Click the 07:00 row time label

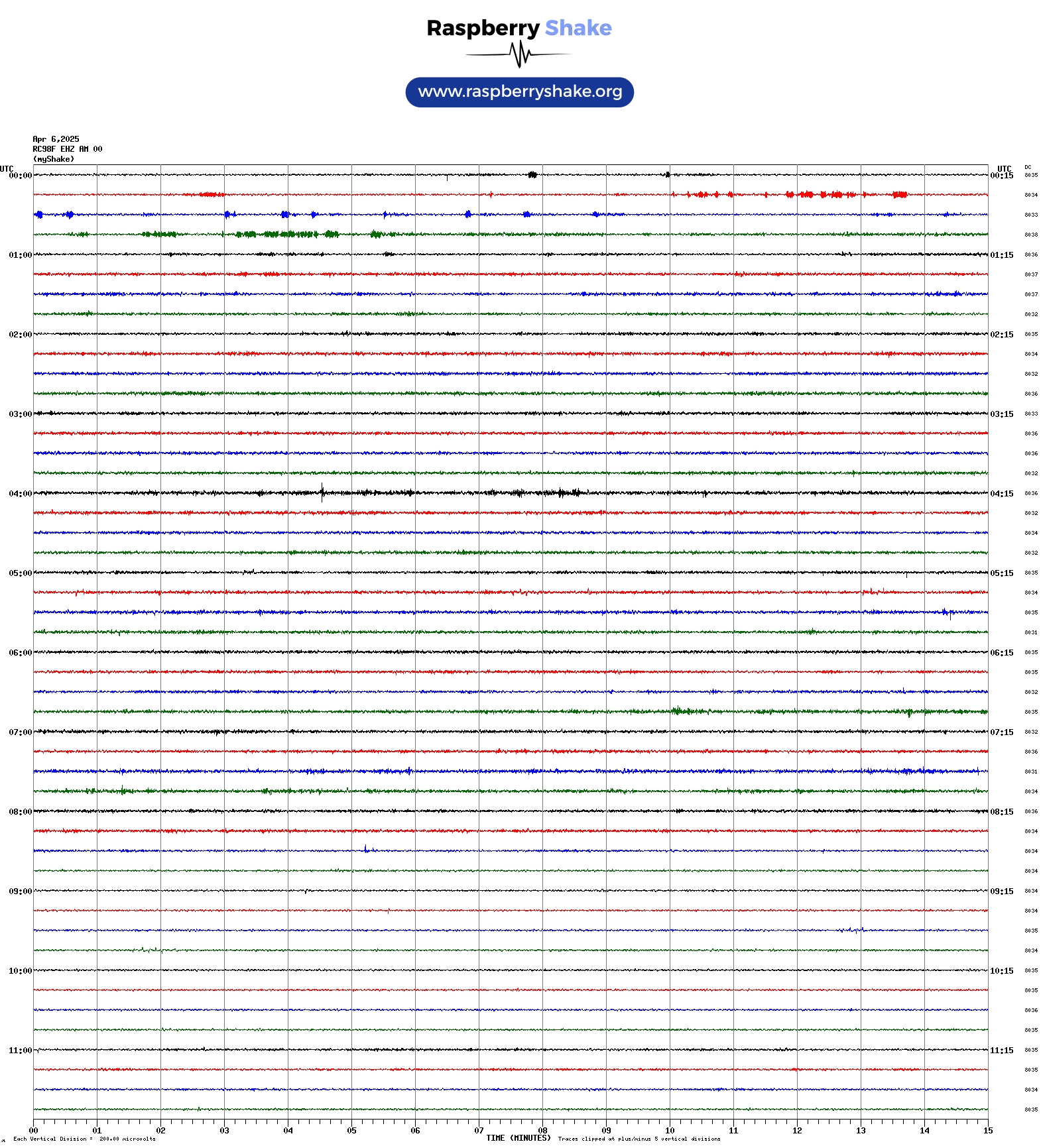[x=20, y=732]
